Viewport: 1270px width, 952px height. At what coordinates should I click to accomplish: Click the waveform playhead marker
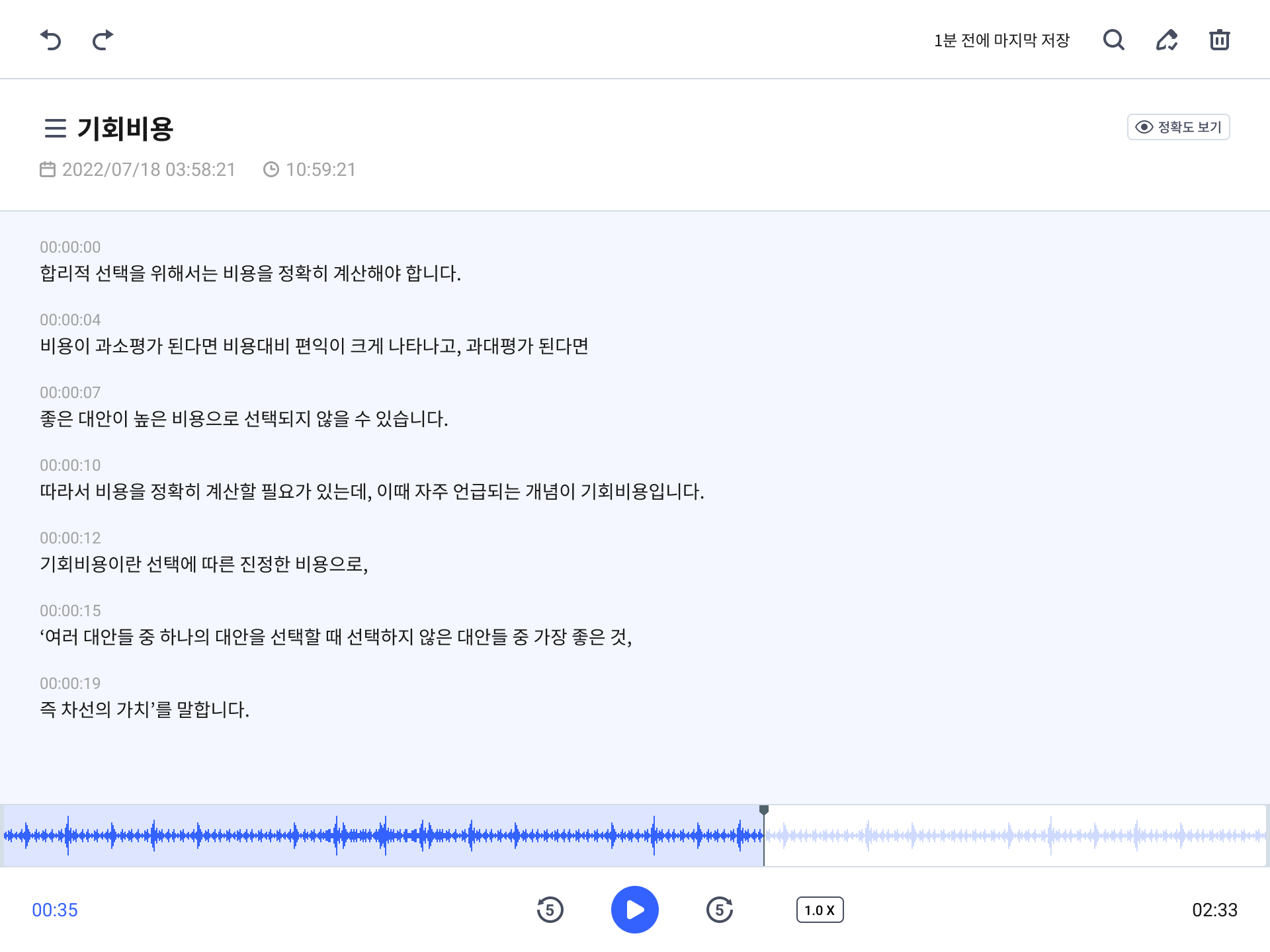tap(764, 811)
